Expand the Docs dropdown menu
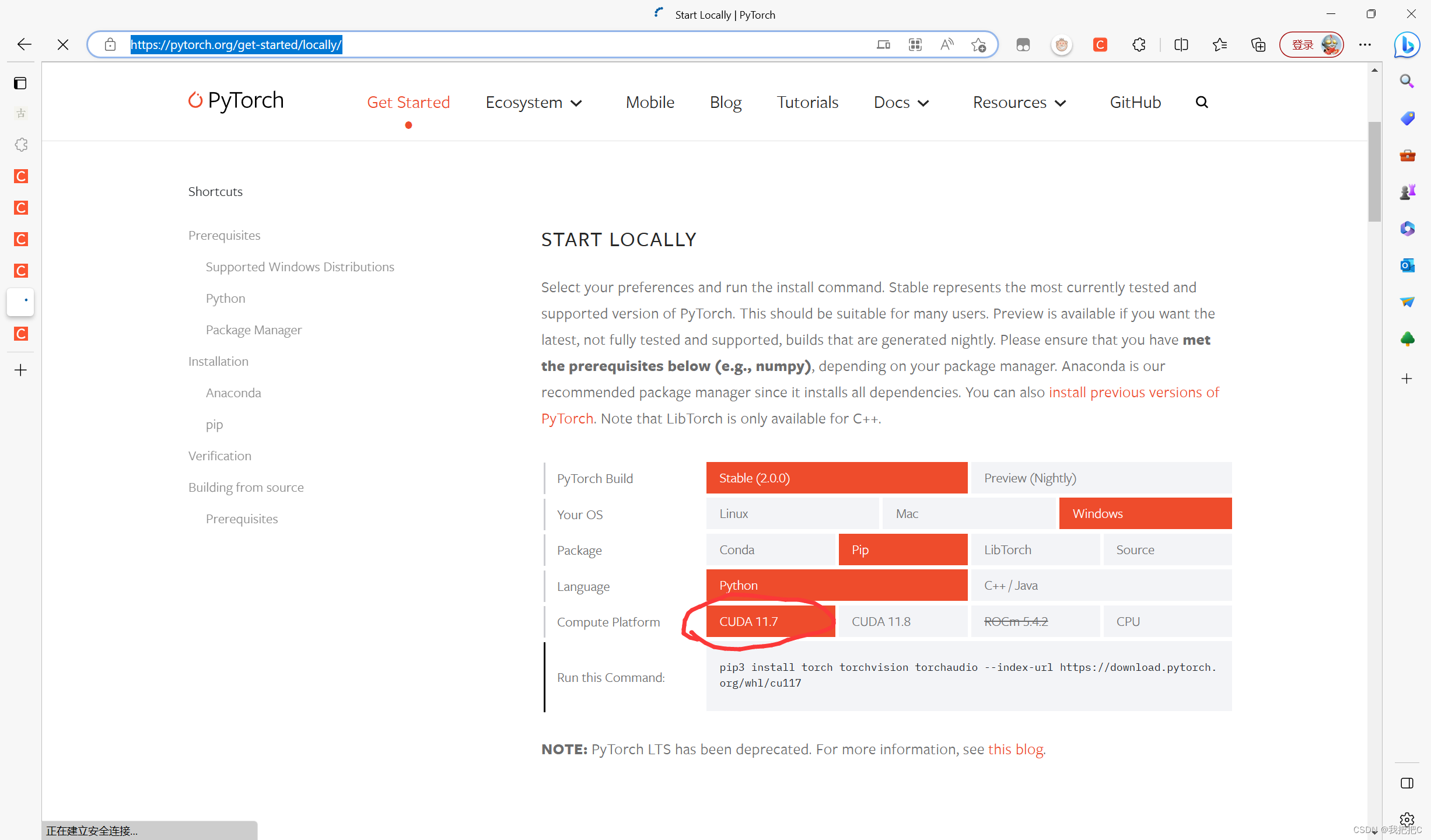This screenshot has width=1431, height=840. pos(901,102)
